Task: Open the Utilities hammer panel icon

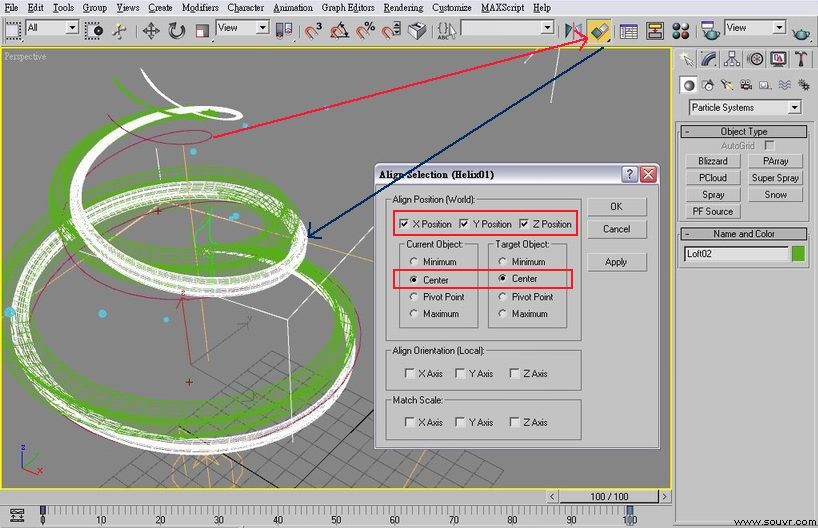Action: click(x=801, y=59)
